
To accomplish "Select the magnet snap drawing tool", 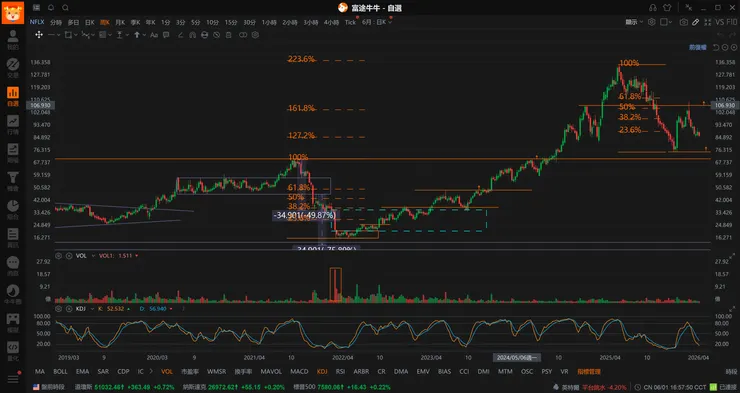I will coord(192,34).
